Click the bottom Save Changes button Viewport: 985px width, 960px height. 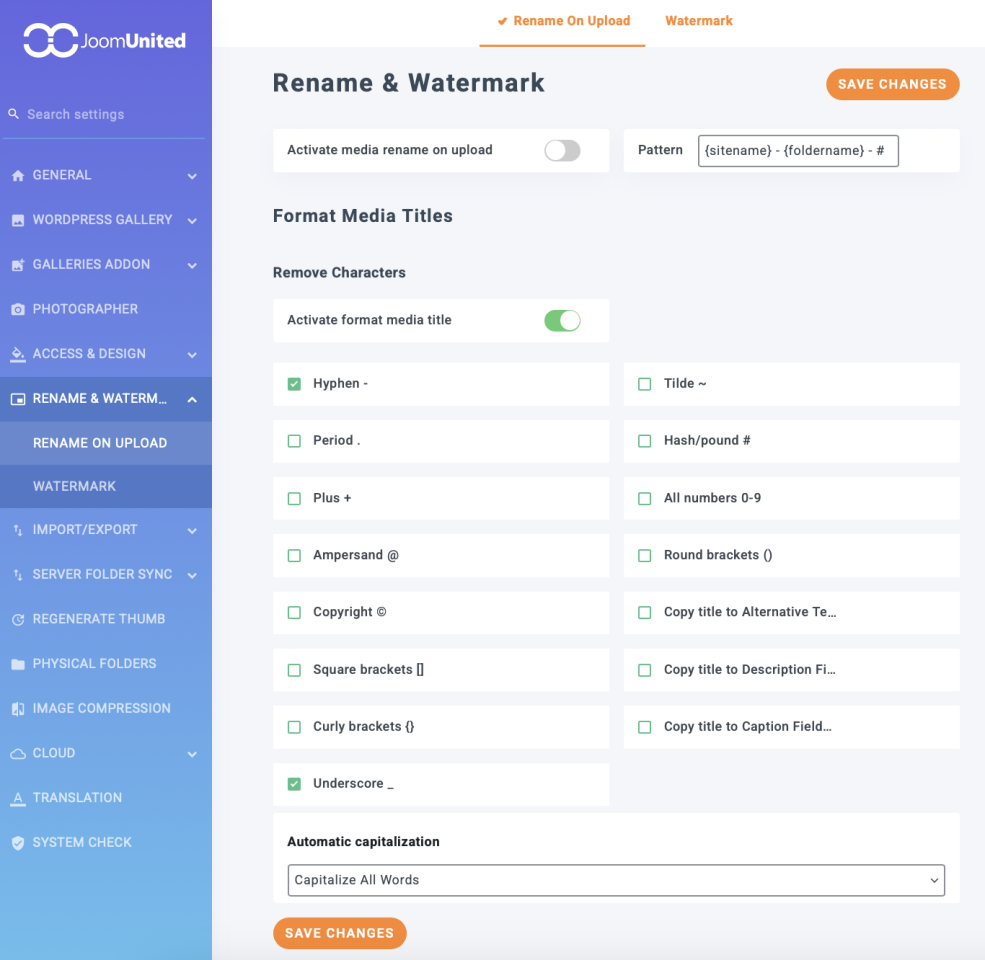(x=339, y=933)
